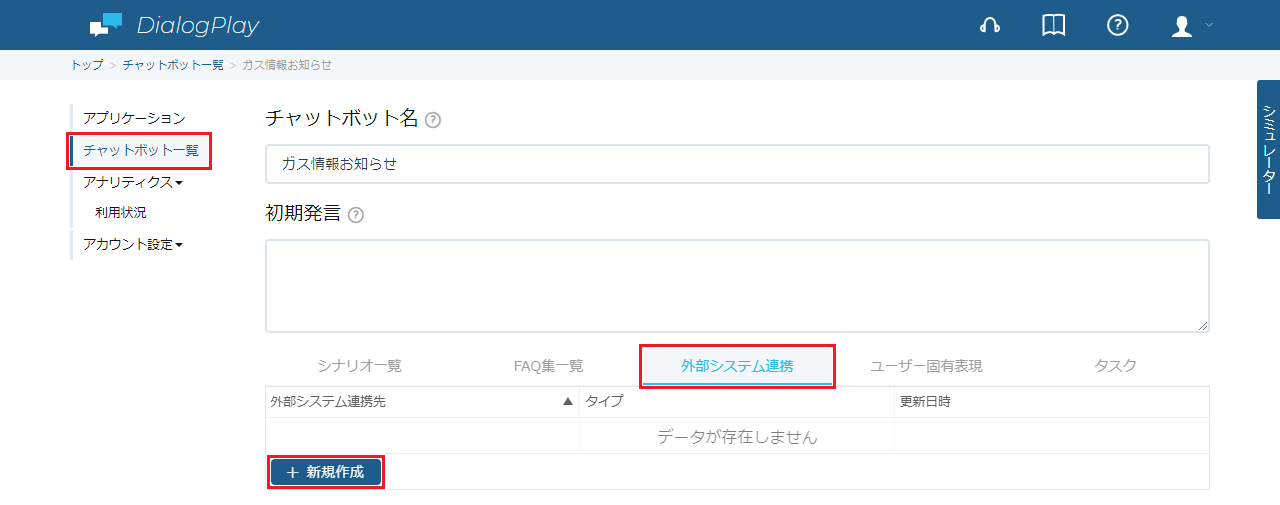
Task: Open 利用状況 in sidebar
Action: (121, 212)
